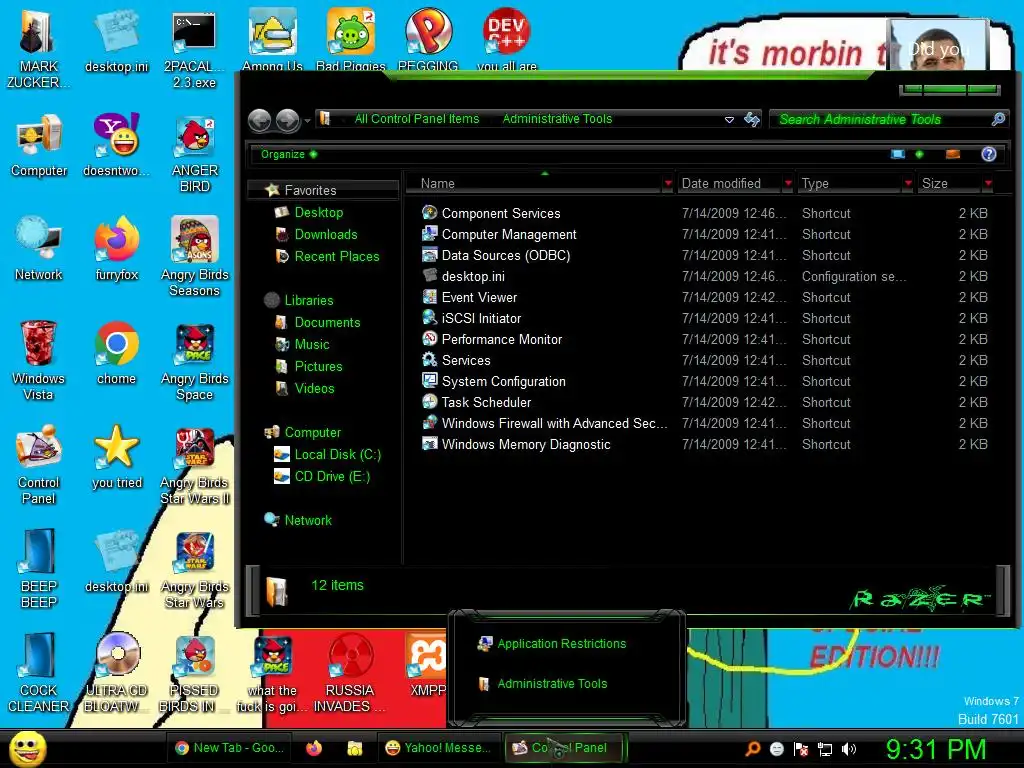The width and height of the screenshot is (1024, 768).
Task: Click Administrative Tools breadcrumb in address bar
Action: pos(557,119)
